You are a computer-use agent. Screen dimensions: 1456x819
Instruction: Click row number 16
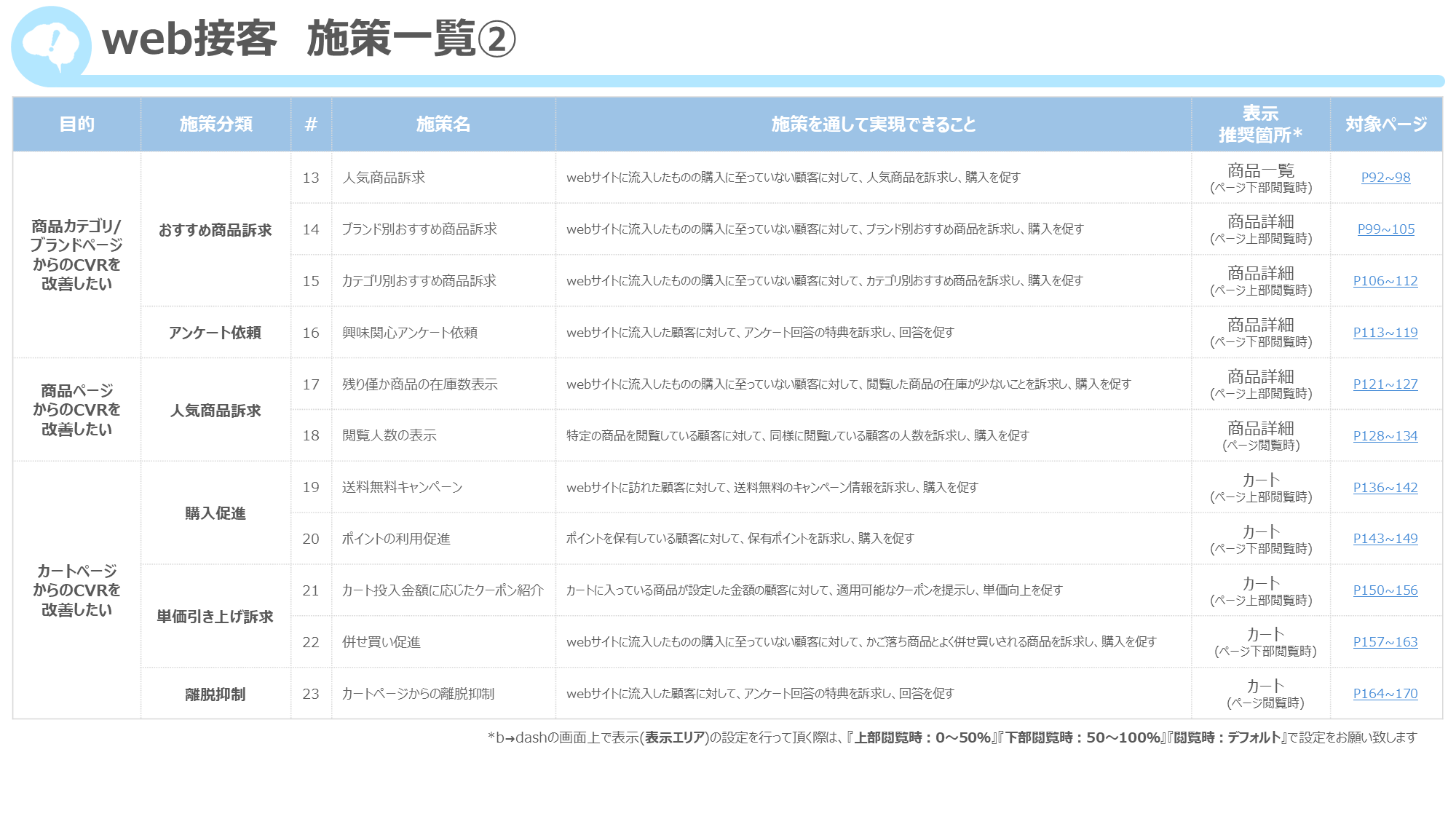click(311, 333)
